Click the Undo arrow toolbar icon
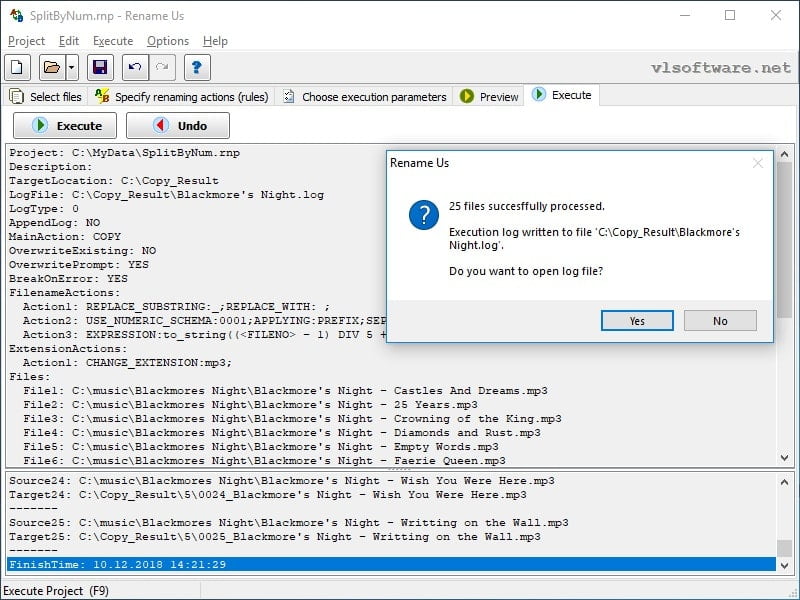The image size is (800, 600). 135,67
